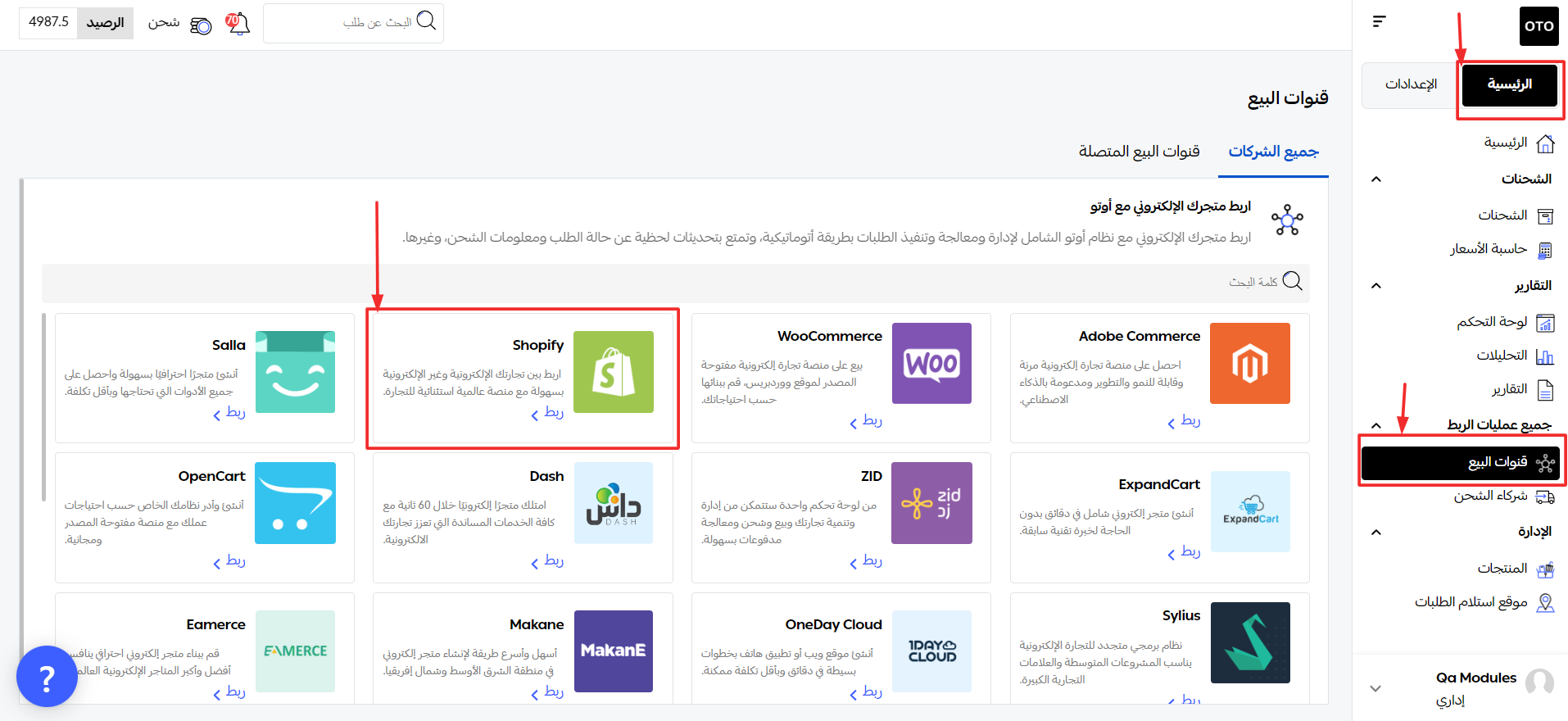1568x721 pixels.
Task: Click the 4987.5 balance value
Action: (x=49, y=22)
